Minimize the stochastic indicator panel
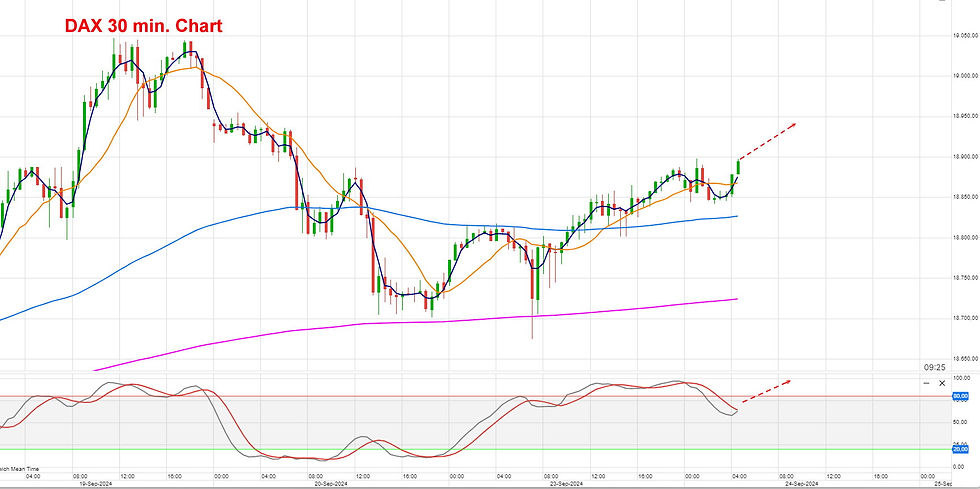The width and height of the screenshot is (980, 489). (x=926, y=383)
